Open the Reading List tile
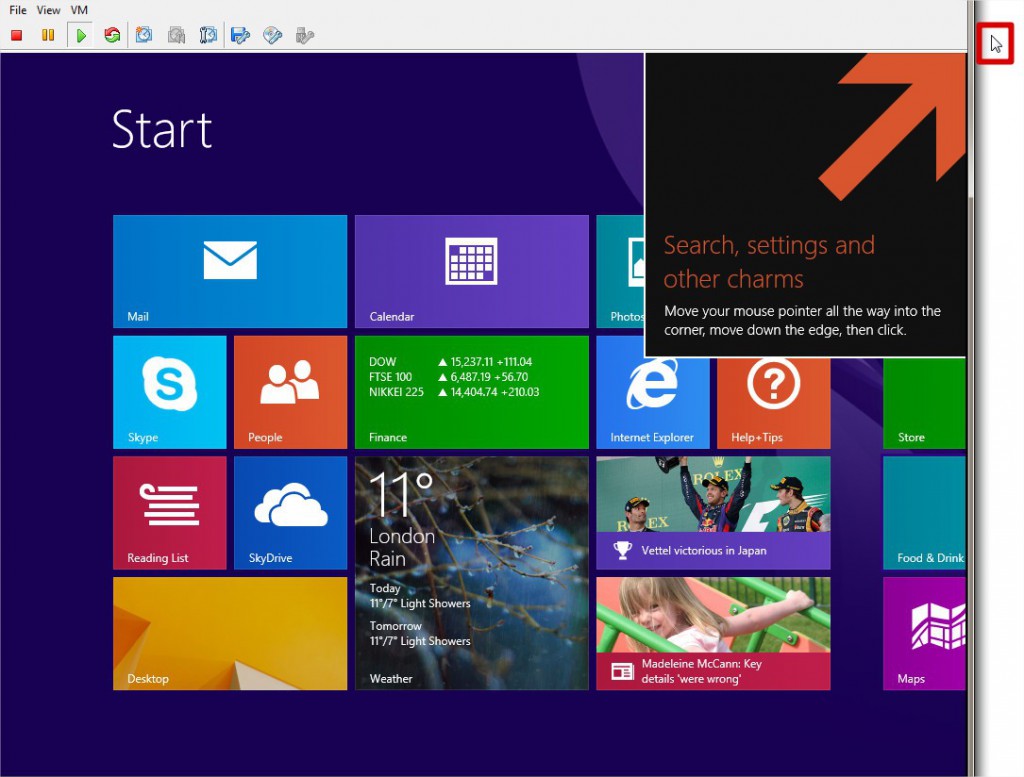The image size is (1024, 777). coord(170,513)
